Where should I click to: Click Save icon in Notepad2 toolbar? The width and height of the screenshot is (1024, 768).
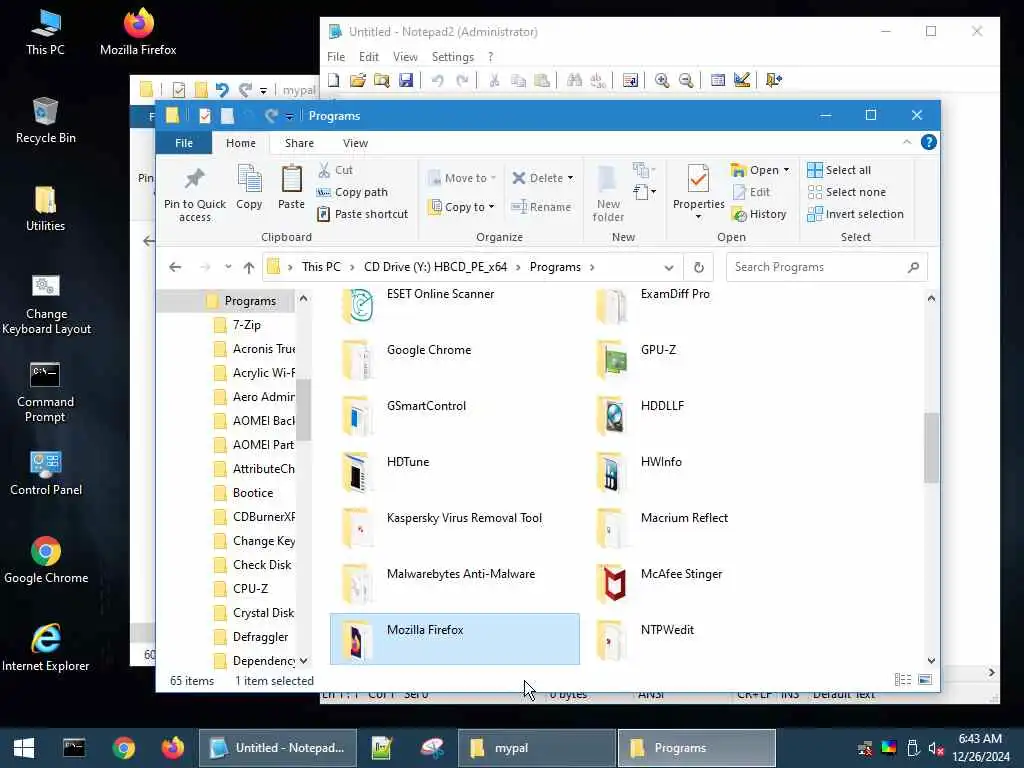[x=406, y=80]
